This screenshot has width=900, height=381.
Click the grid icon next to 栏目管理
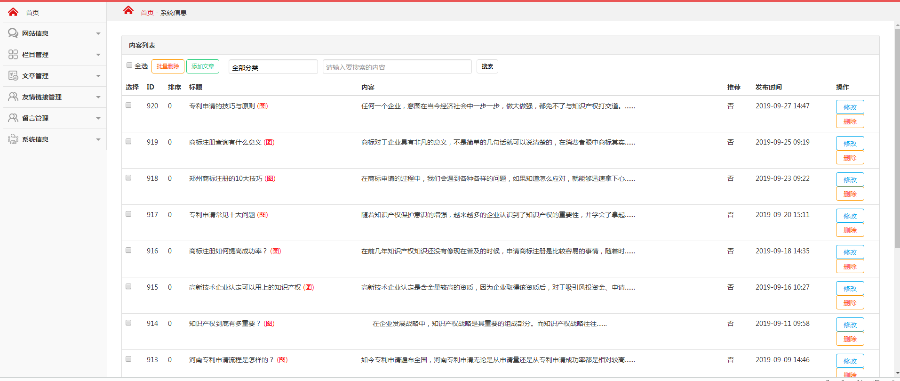click(13, 54)
